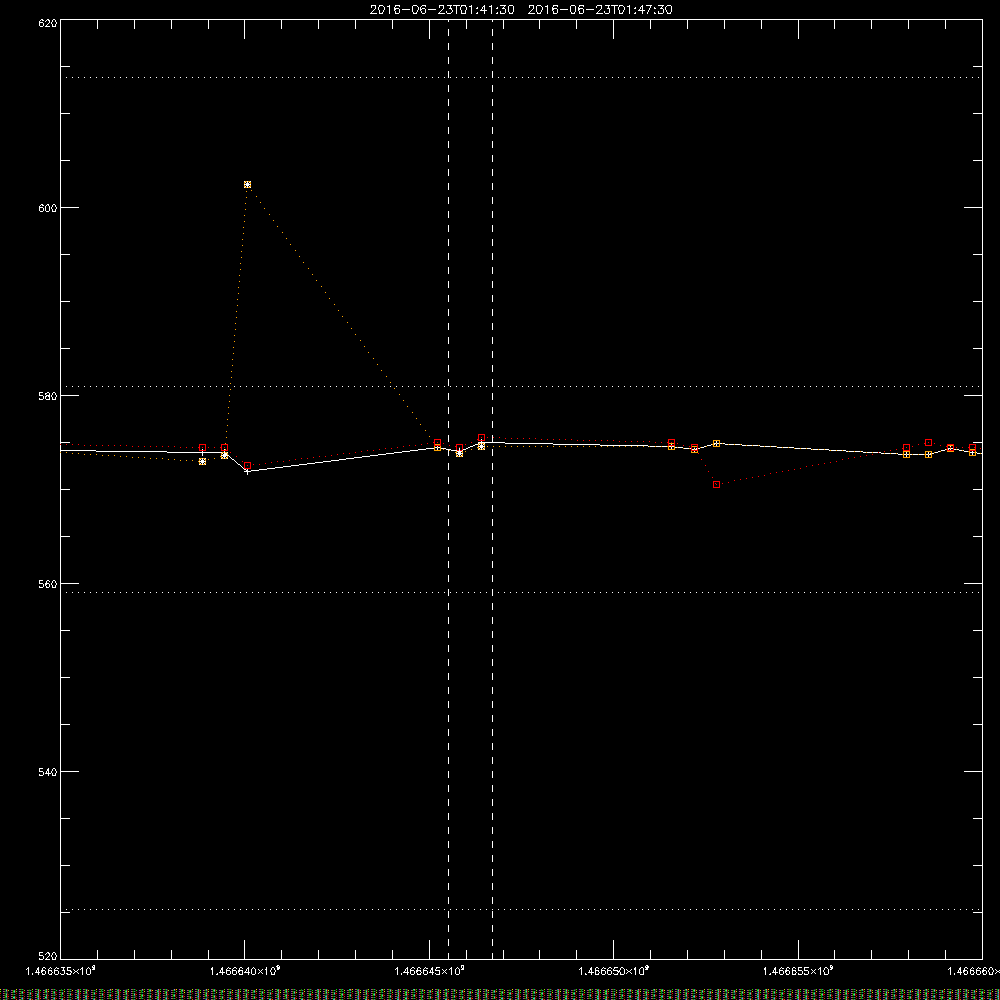
Task: Click the x-axis label 1.466635×10⁹
Action: (61, 971)
